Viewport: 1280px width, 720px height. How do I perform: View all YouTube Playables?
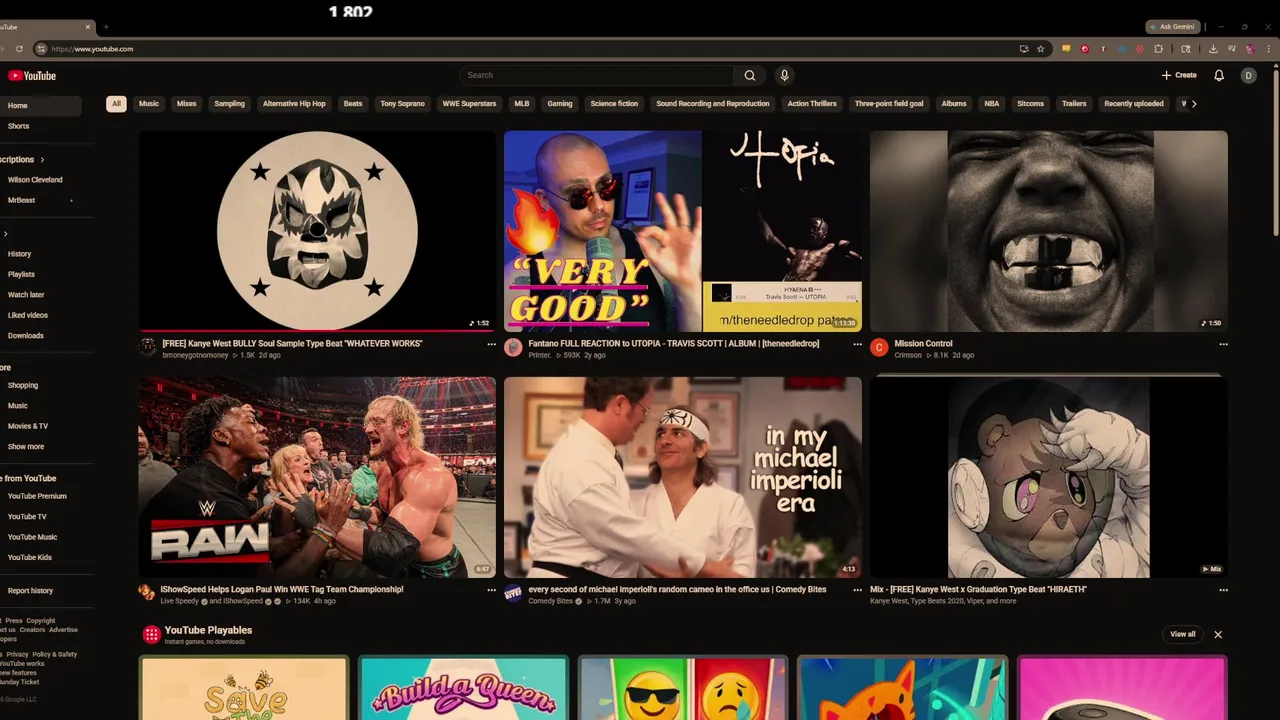coord(1183,634)
